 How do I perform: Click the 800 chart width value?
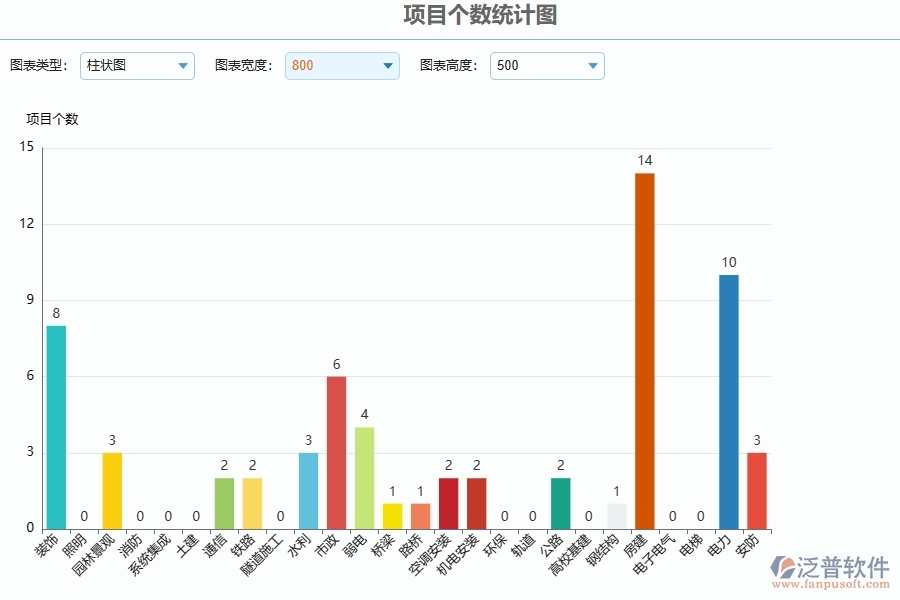(x=300, y=66)
